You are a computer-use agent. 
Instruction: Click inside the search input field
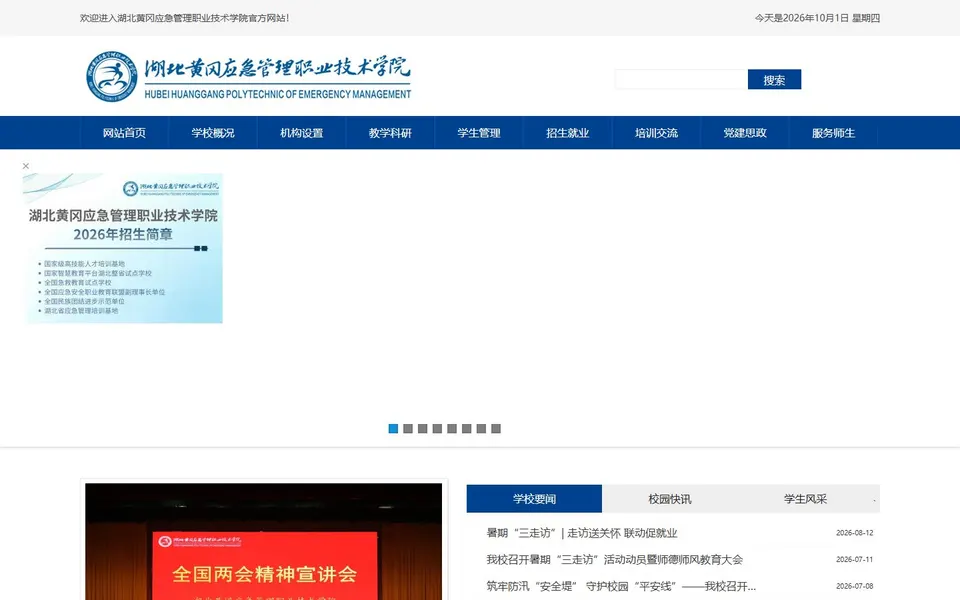point(681,80)
